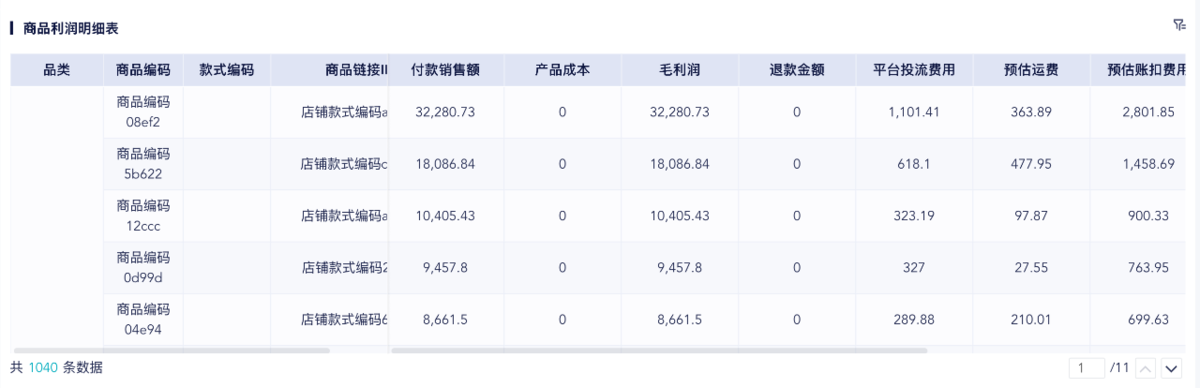Click the 品类 column header
Screen dimensions: 1200x388
coord(57,70)
